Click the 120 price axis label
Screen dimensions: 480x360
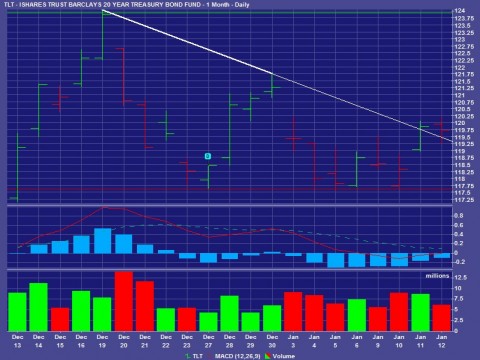pos(460,123)
